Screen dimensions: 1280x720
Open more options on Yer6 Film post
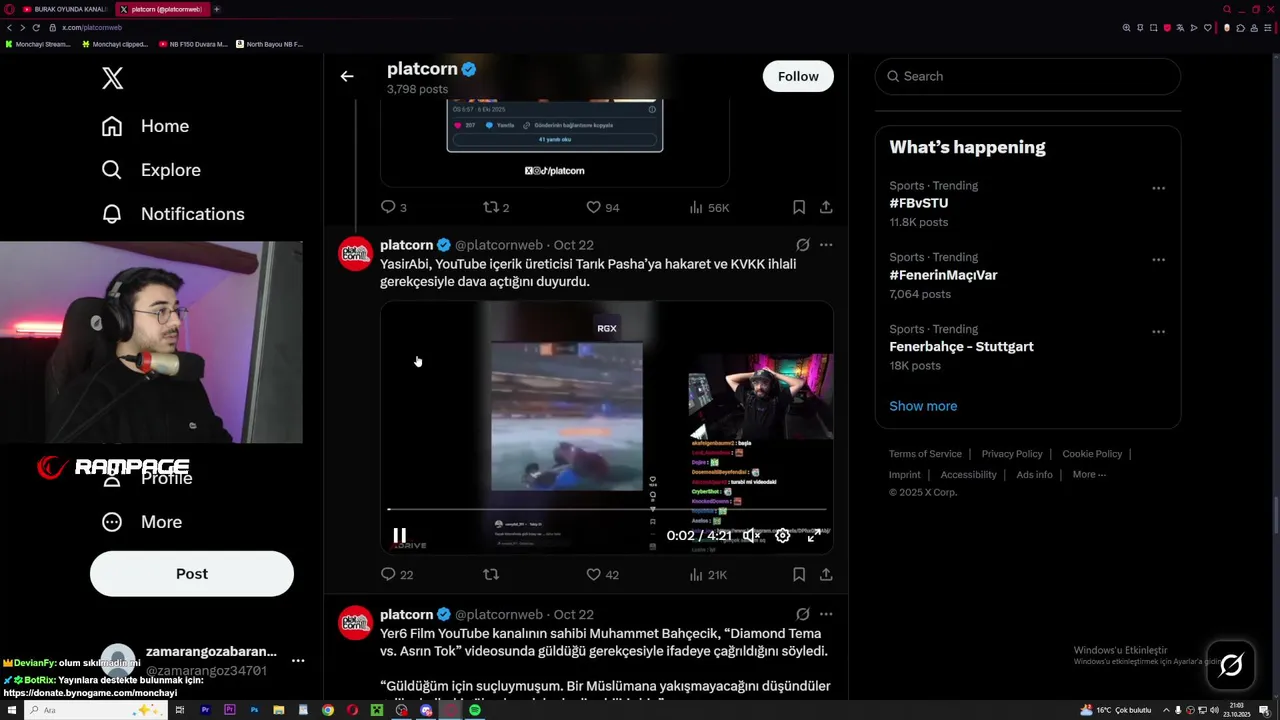[x=826, y=614]
